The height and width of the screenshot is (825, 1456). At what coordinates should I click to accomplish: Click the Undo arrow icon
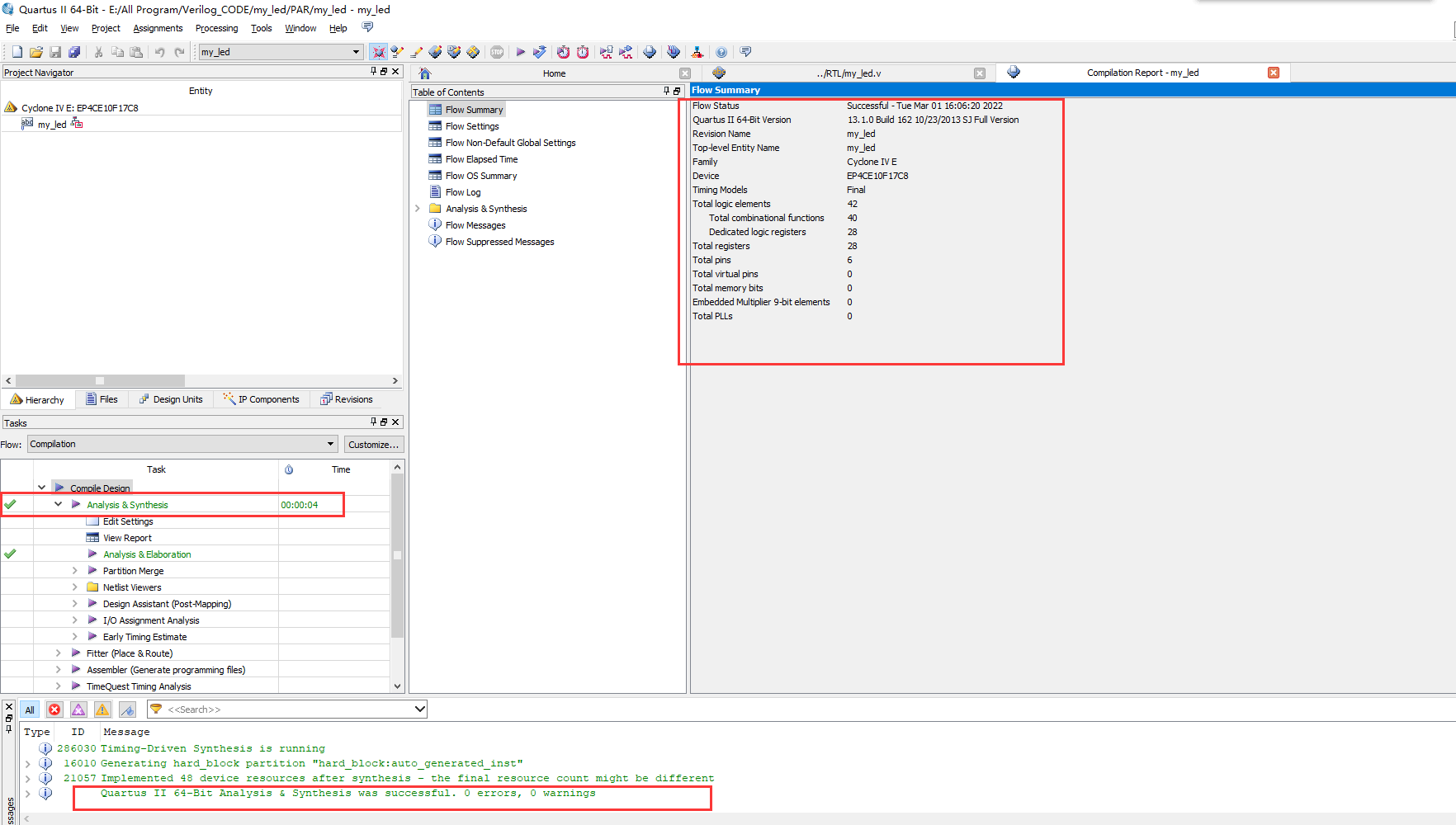coord(159,52)
